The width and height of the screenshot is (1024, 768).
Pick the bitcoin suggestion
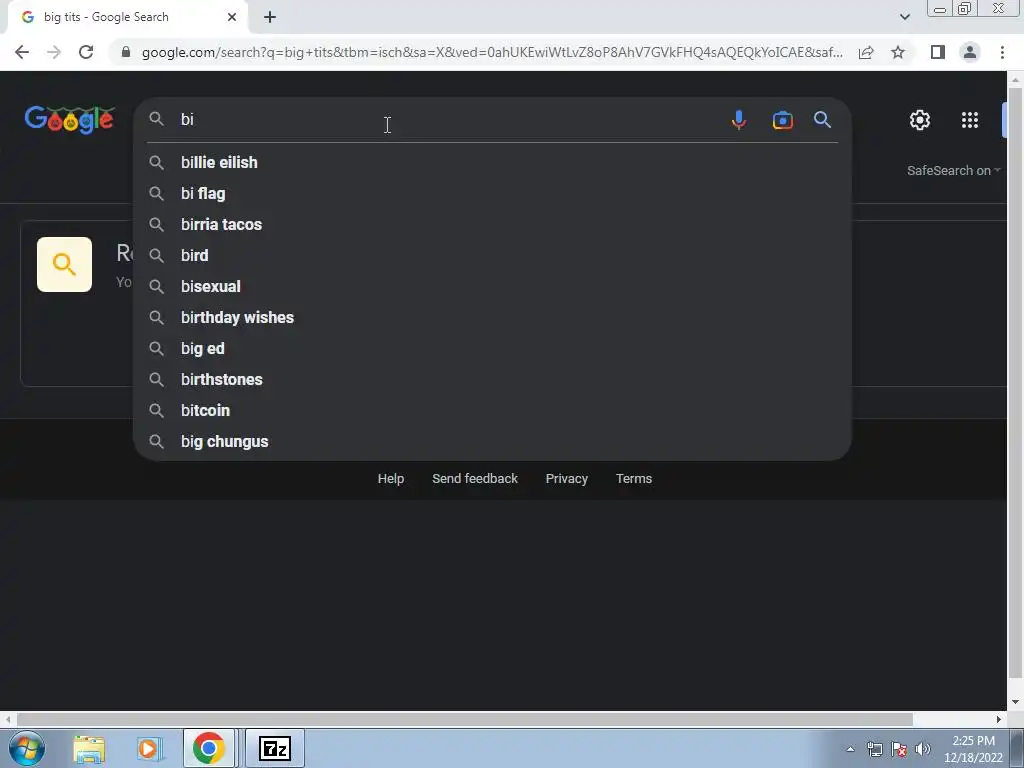coord(492,411)
